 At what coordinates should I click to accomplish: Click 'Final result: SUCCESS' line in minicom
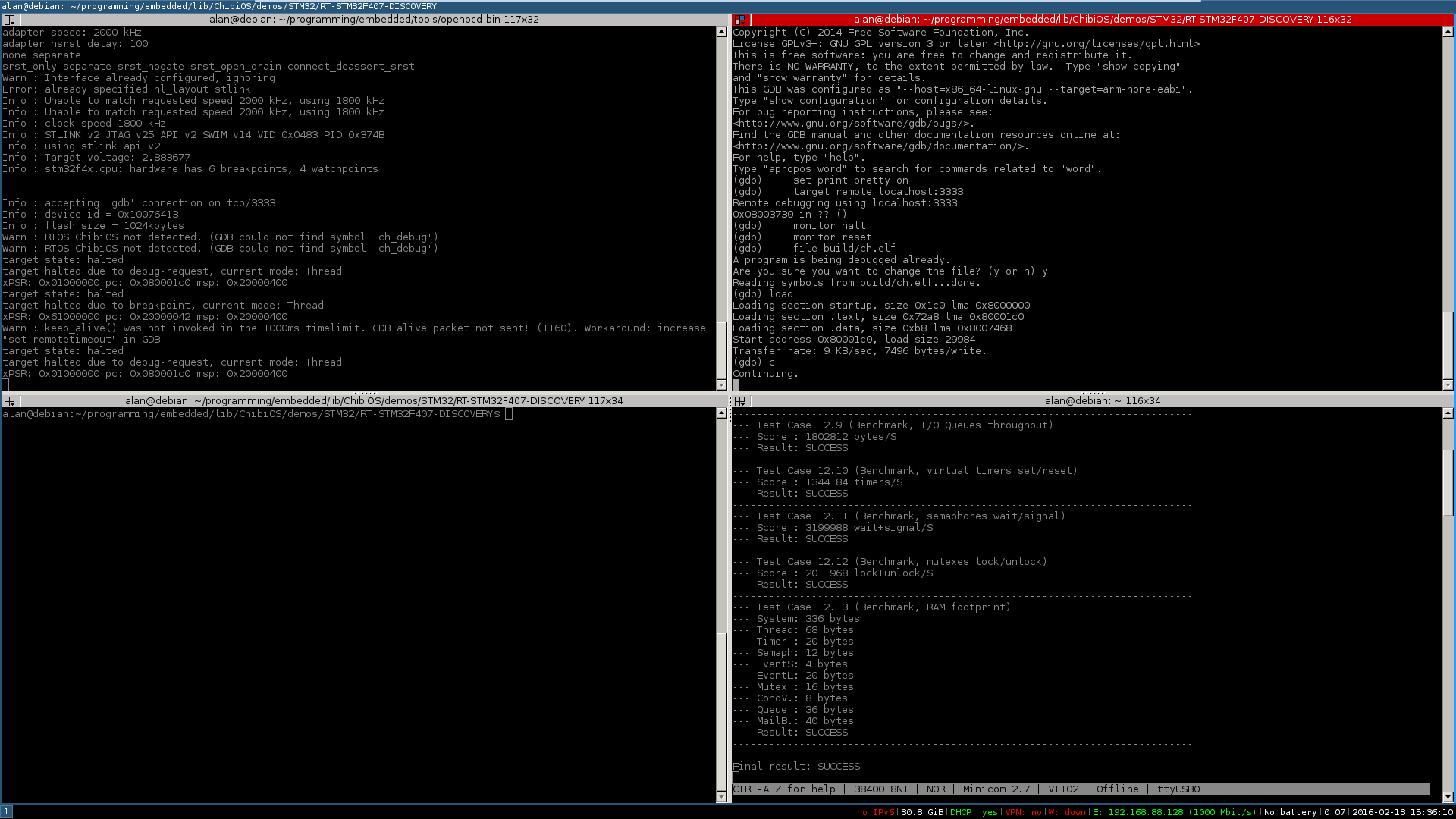(x=796, y=767)
